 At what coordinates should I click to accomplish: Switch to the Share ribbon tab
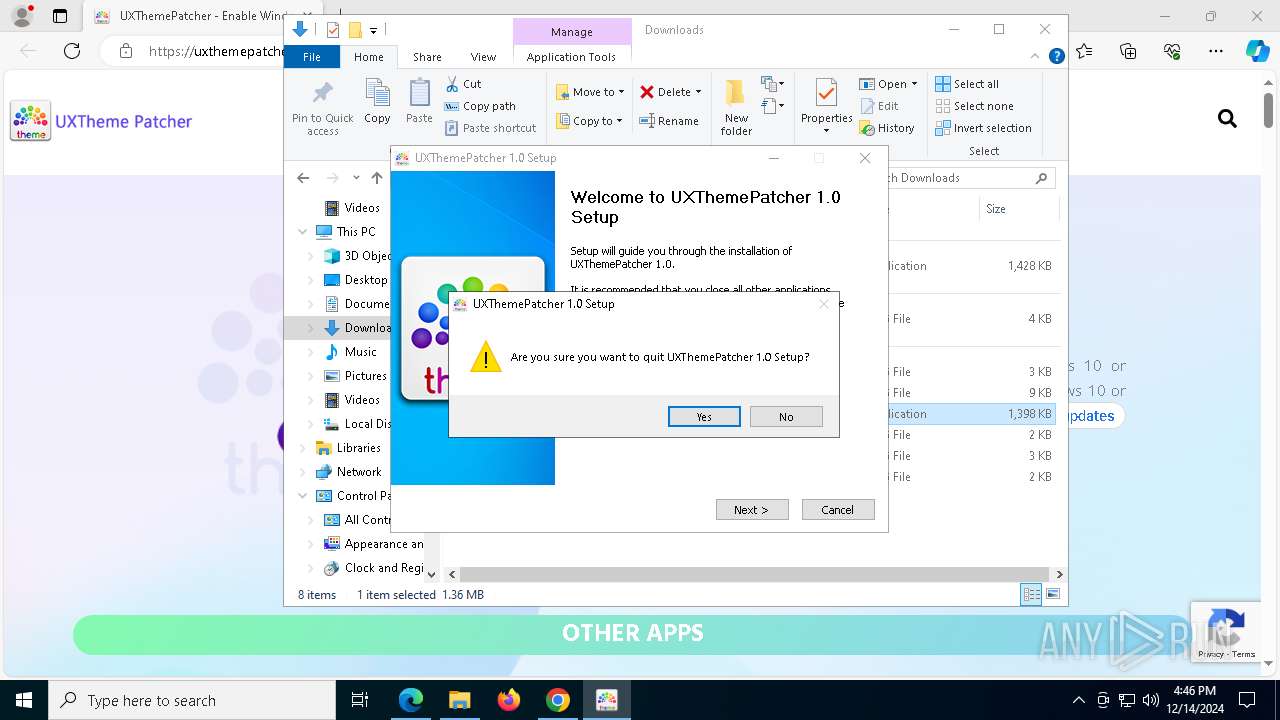pos(427,57)
